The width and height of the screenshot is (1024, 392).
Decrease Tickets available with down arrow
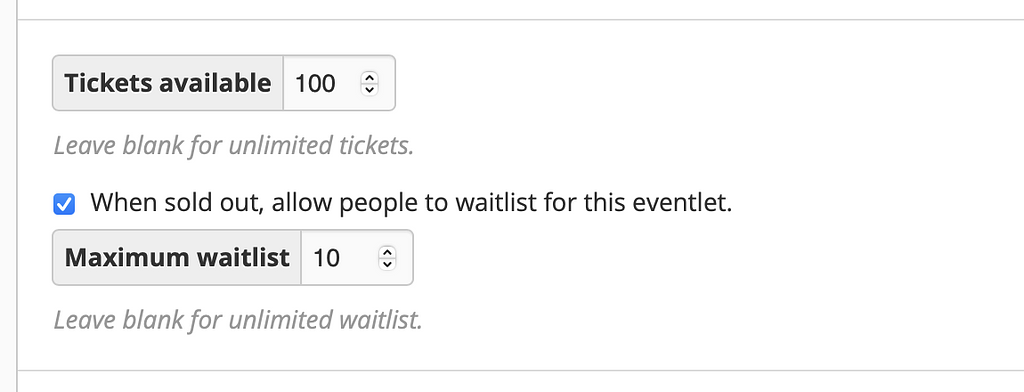coord(370,89)
